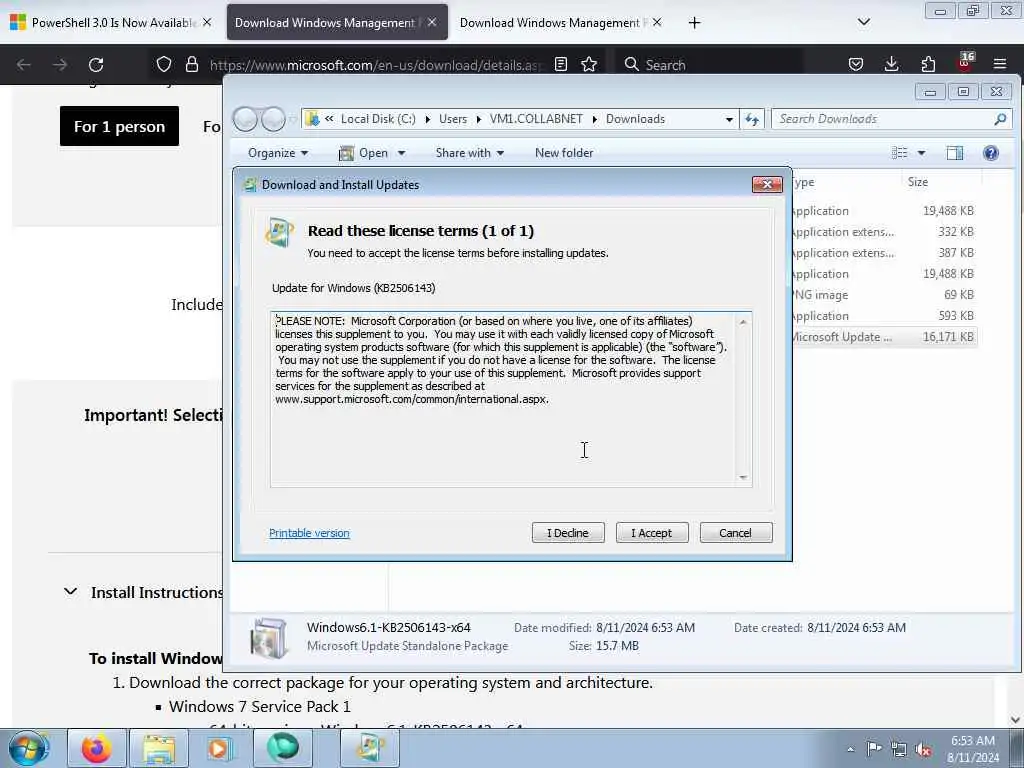Open Firefox hamburger application menu
1024x768 pixels.
[x=1000, y=64]
